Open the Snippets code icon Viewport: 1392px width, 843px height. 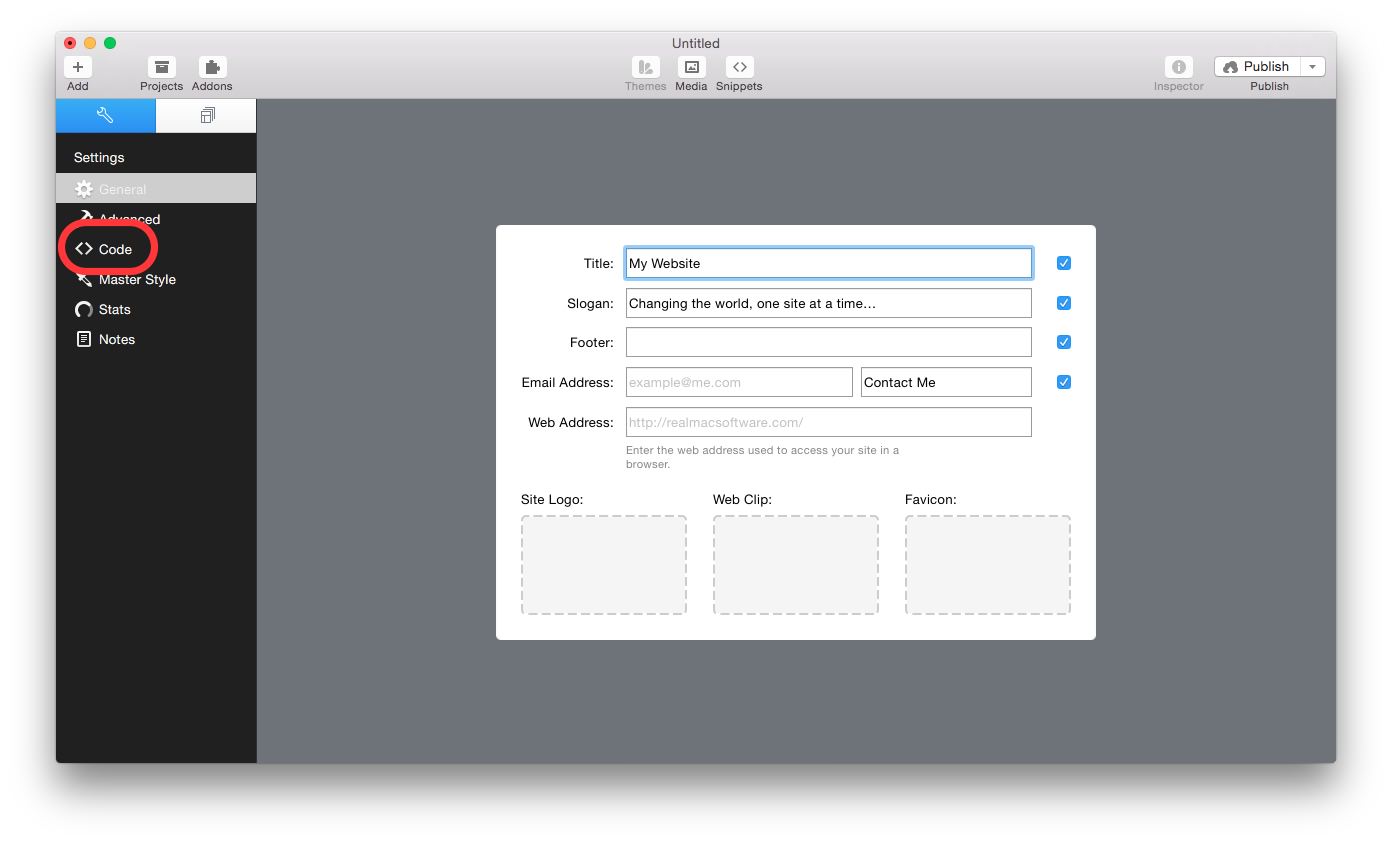pos(739,67)
